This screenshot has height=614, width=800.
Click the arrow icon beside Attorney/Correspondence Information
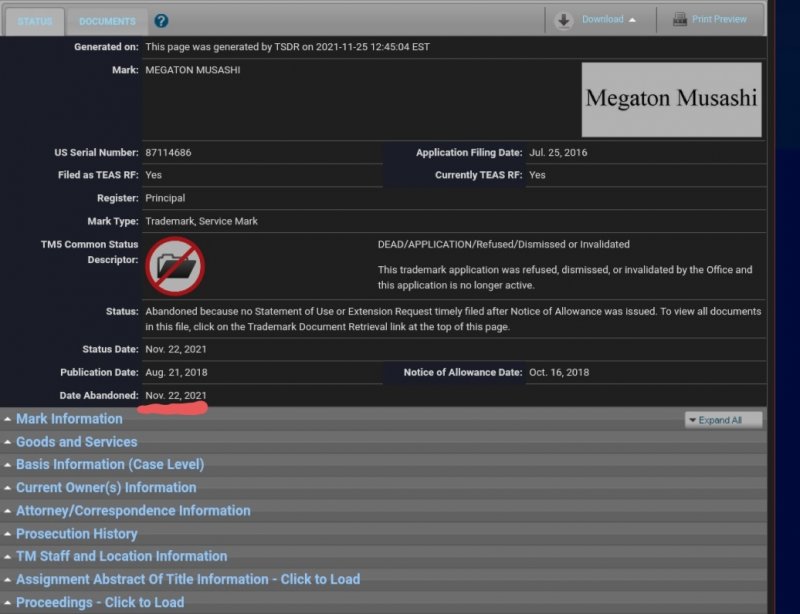(9, 510)
